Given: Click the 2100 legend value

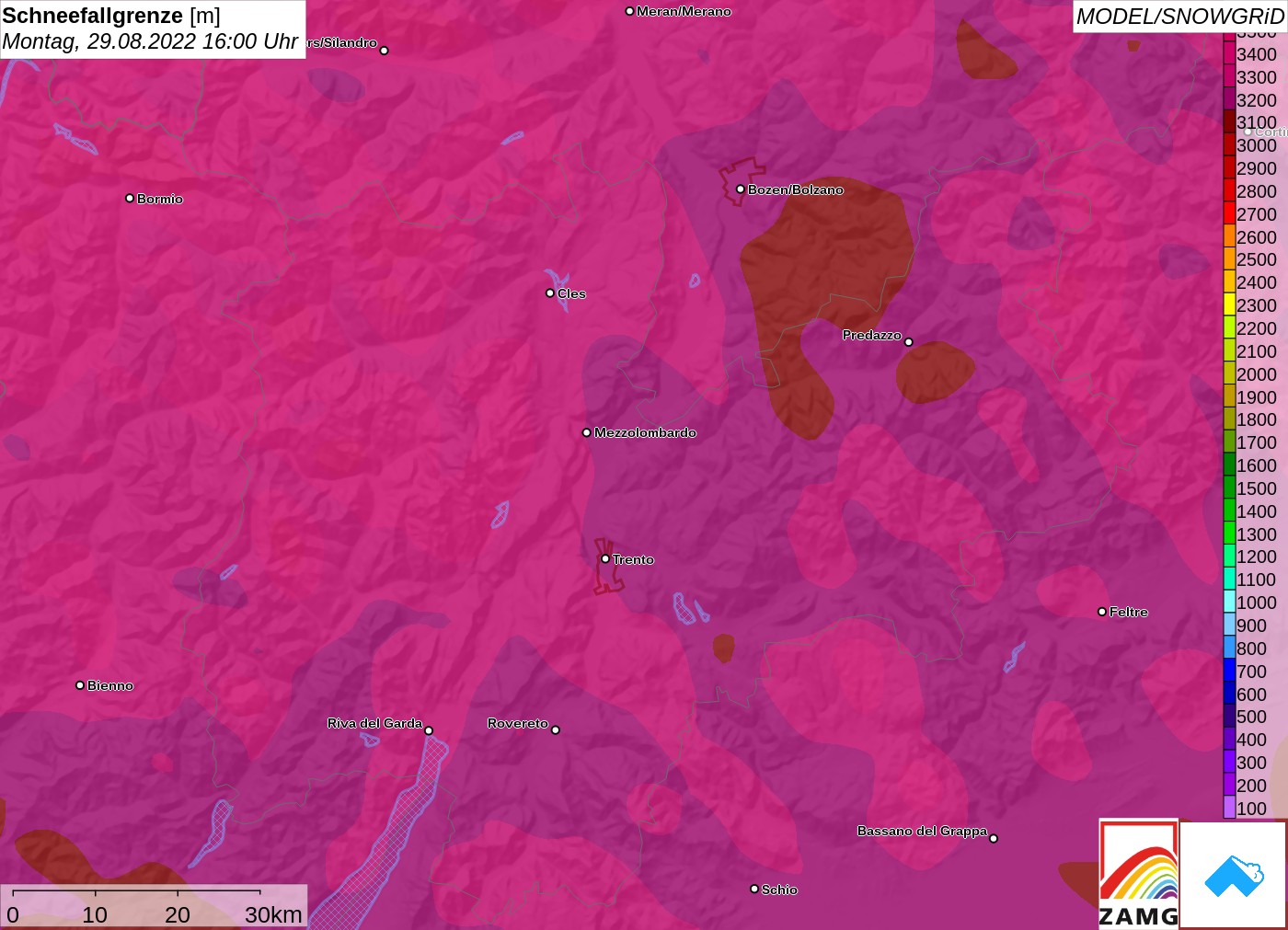Looking at the screenshot, I should (1257, 351).
